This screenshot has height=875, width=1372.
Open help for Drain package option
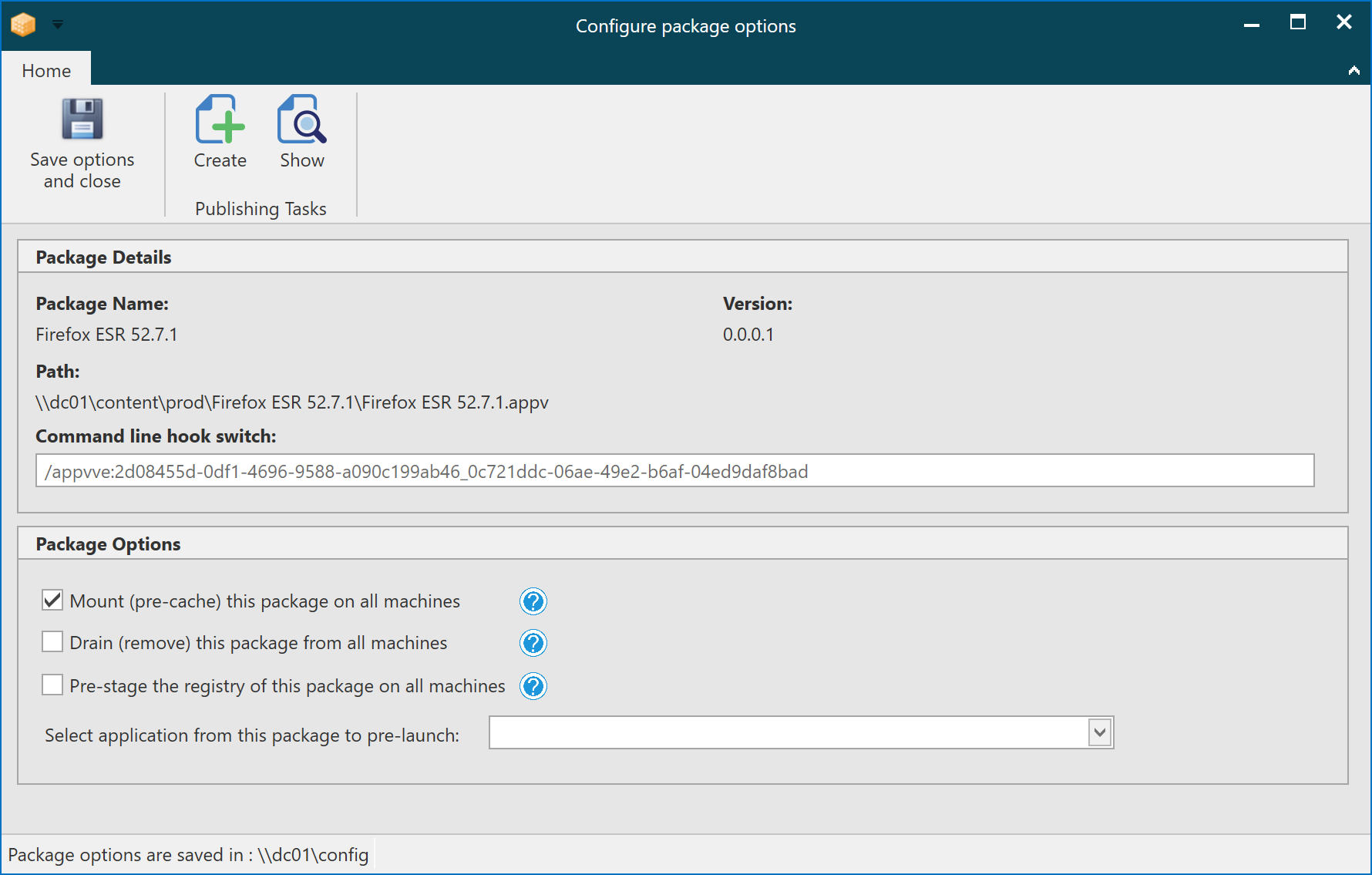[x=533, y=643]
